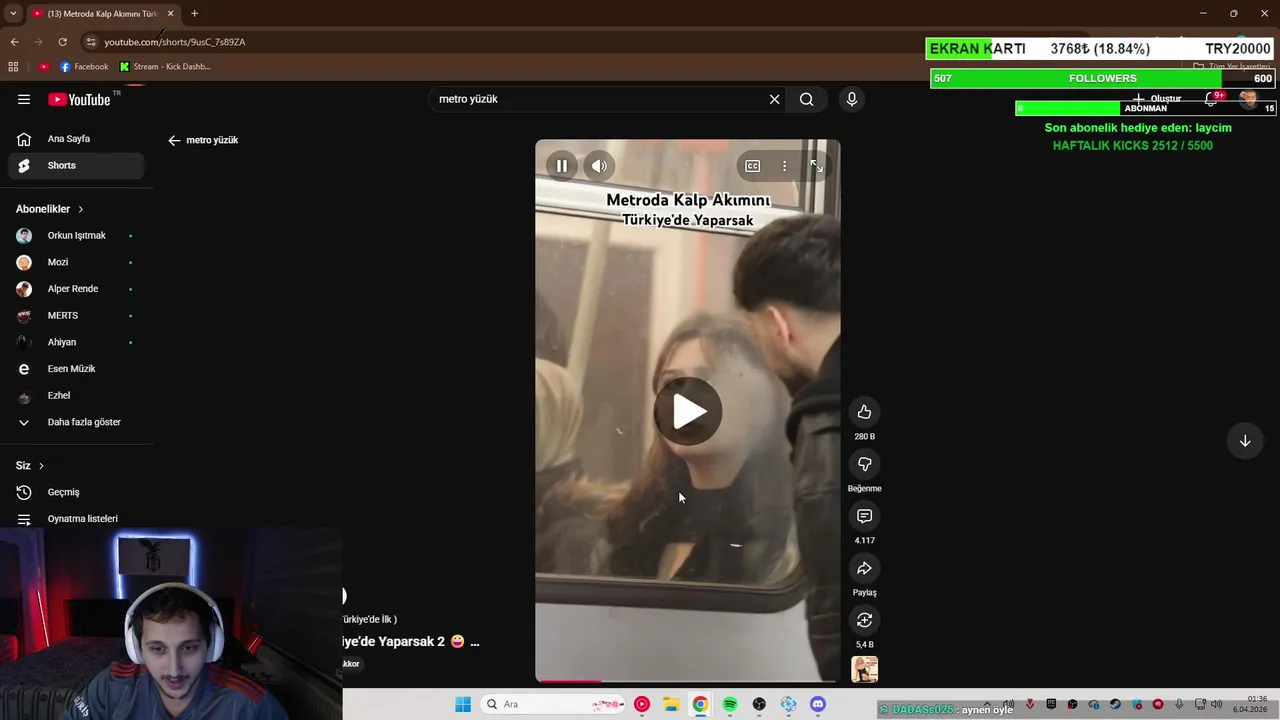Viewport: 1280px width, 720px height.
Task: Mute the Short's volume
Action: [599, 166]
